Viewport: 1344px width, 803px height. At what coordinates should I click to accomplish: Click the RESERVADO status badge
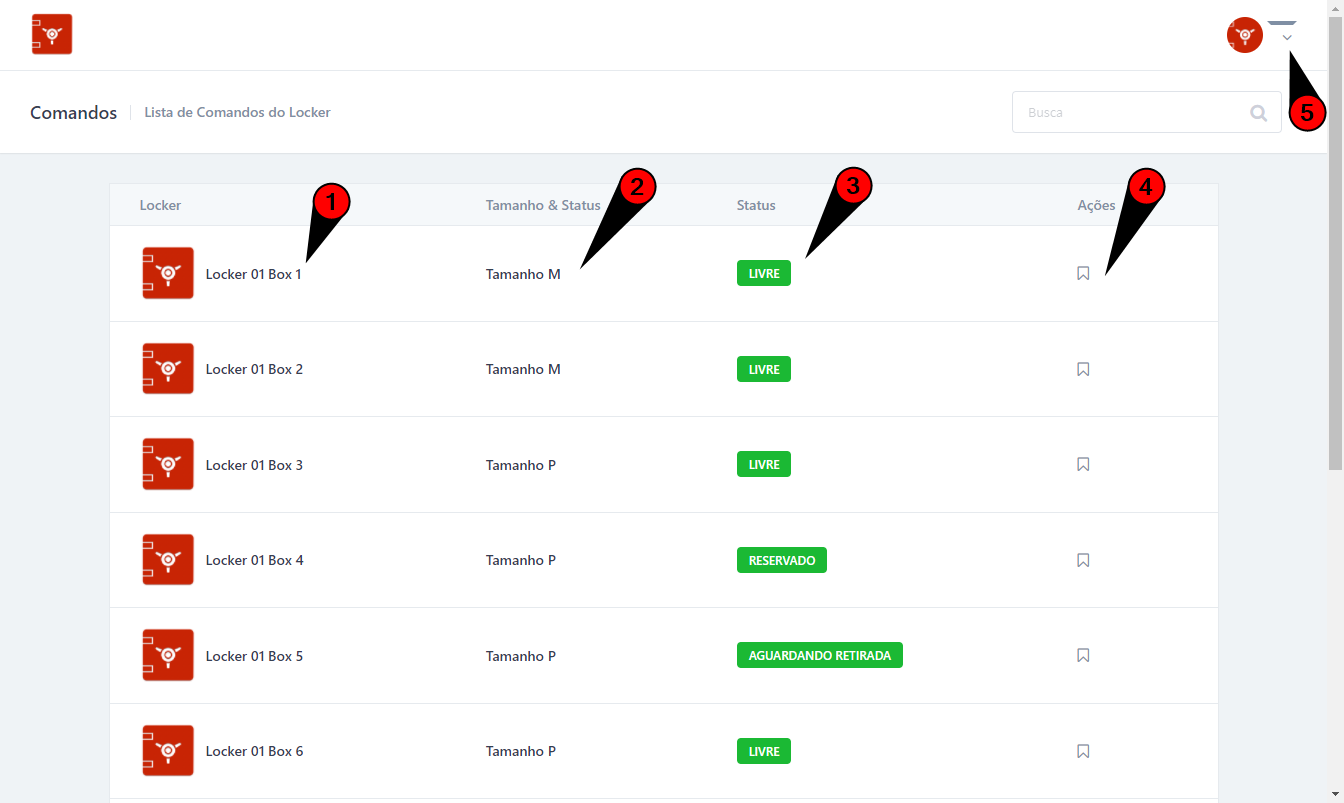781,560
